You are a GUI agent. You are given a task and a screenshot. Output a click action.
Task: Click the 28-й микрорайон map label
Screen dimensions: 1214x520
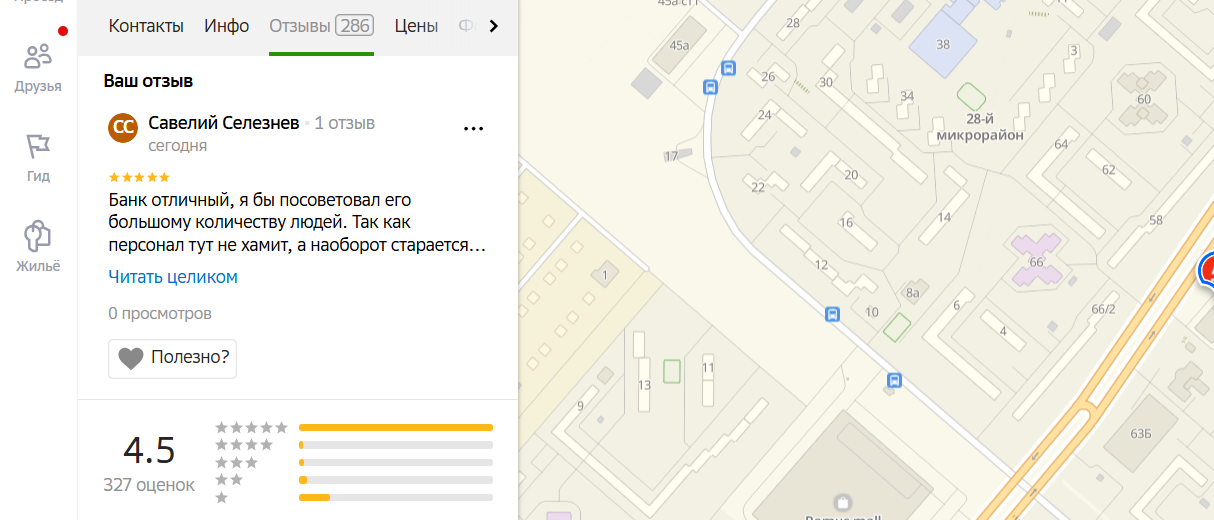pos(980,127)
